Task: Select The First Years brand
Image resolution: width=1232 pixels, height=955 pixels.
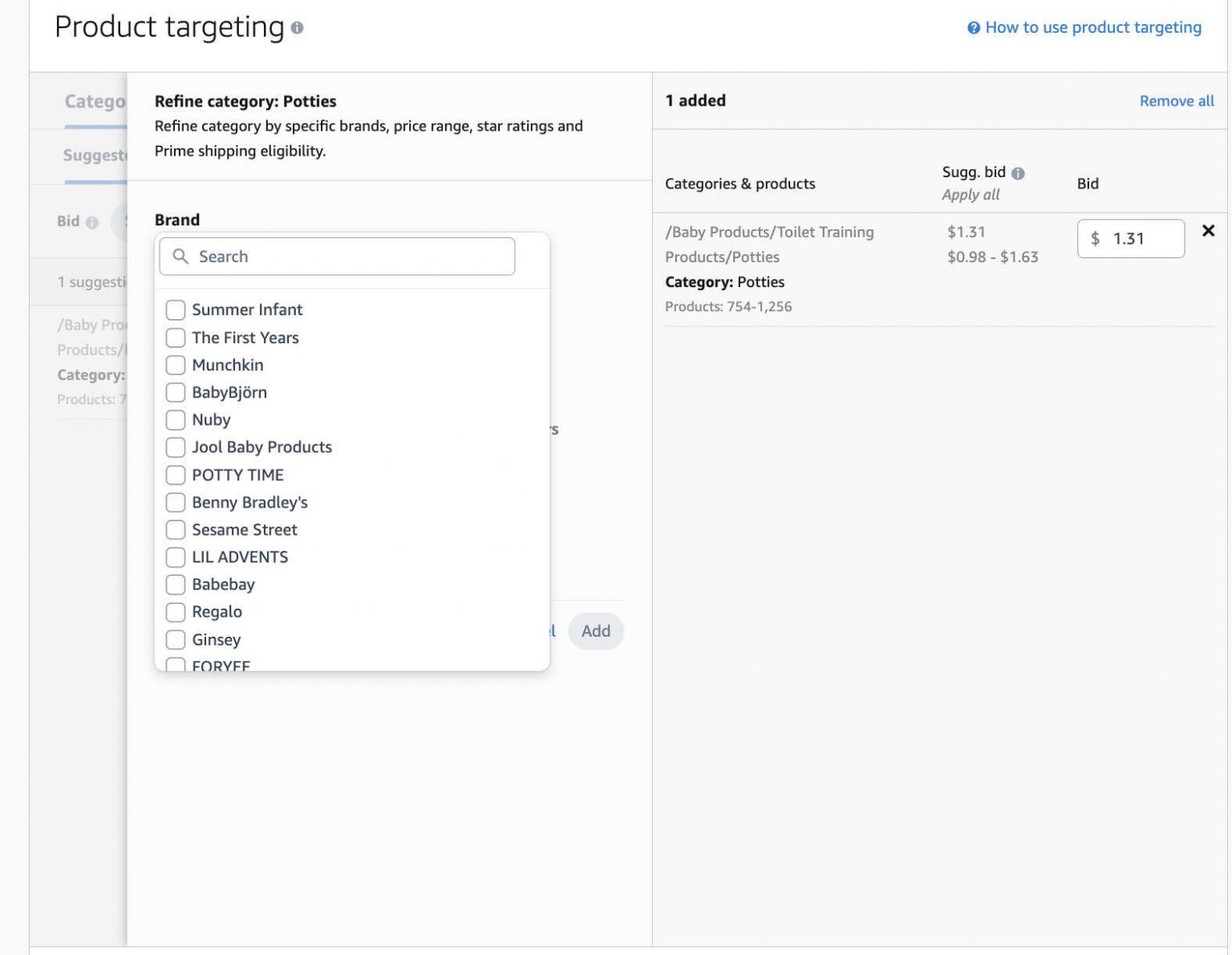Action: pyautogui.click(x=176, y=338)
